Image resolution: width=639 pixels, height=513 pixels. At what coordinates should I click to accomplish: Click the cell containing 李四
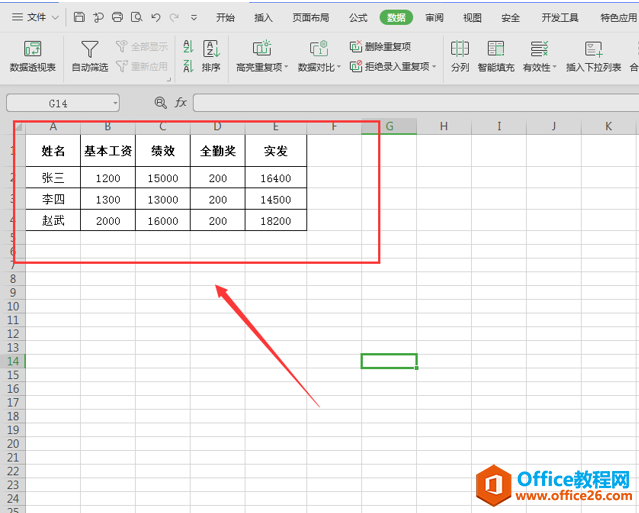point(53,199)
